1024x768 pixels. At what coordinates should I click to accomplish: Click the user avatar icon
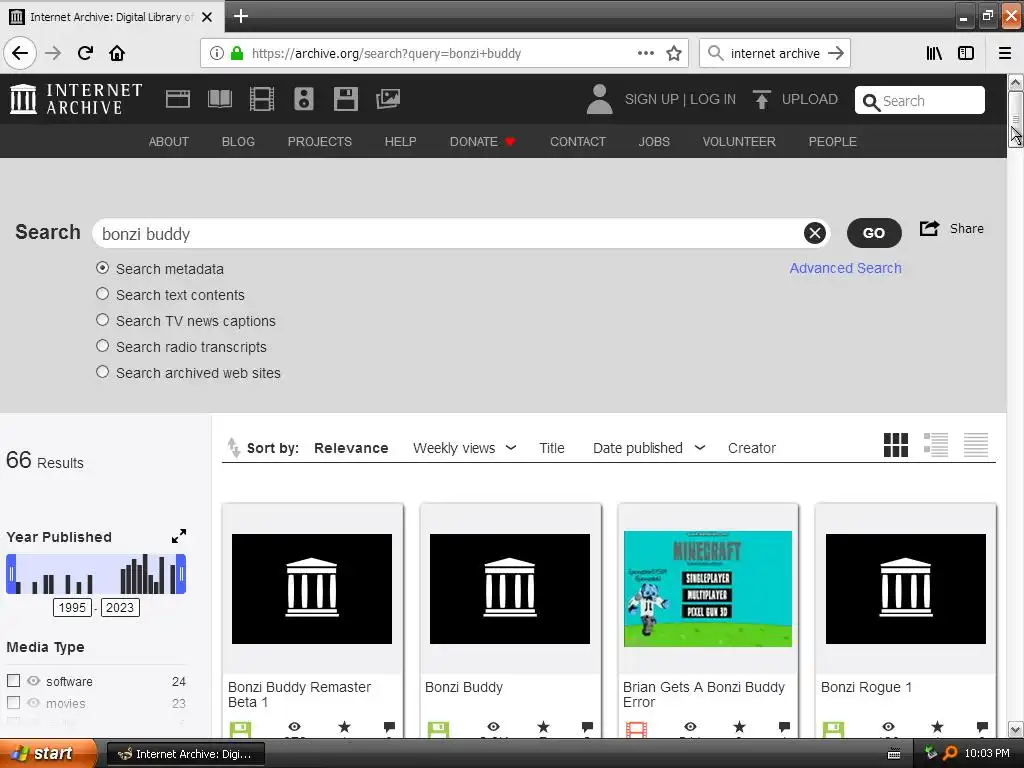click(599, 99)
